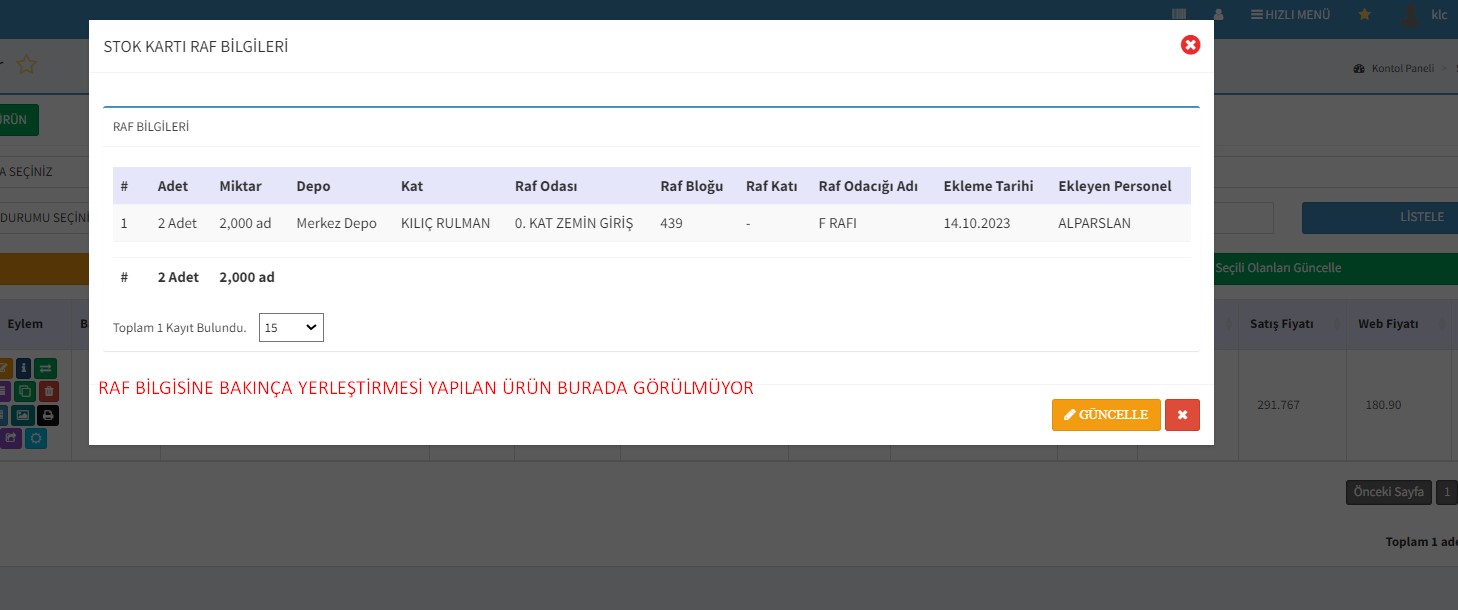Click the user profile icon in top bar

click(1218, 15)
